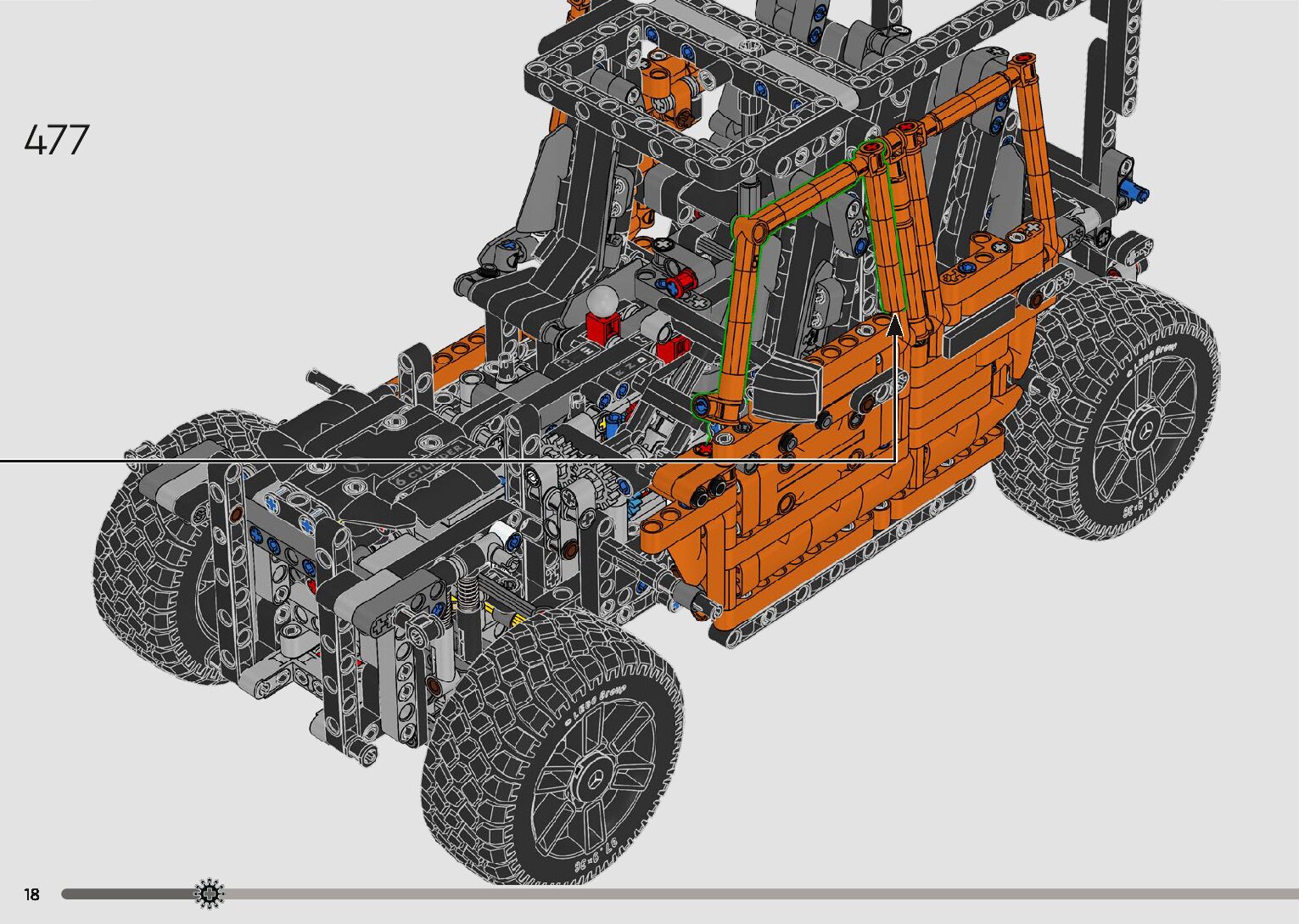The height and width of the screenshot is (924, 1299).
Task: Click the white ball gear shift knob
Action: click(x=603, y=300)
